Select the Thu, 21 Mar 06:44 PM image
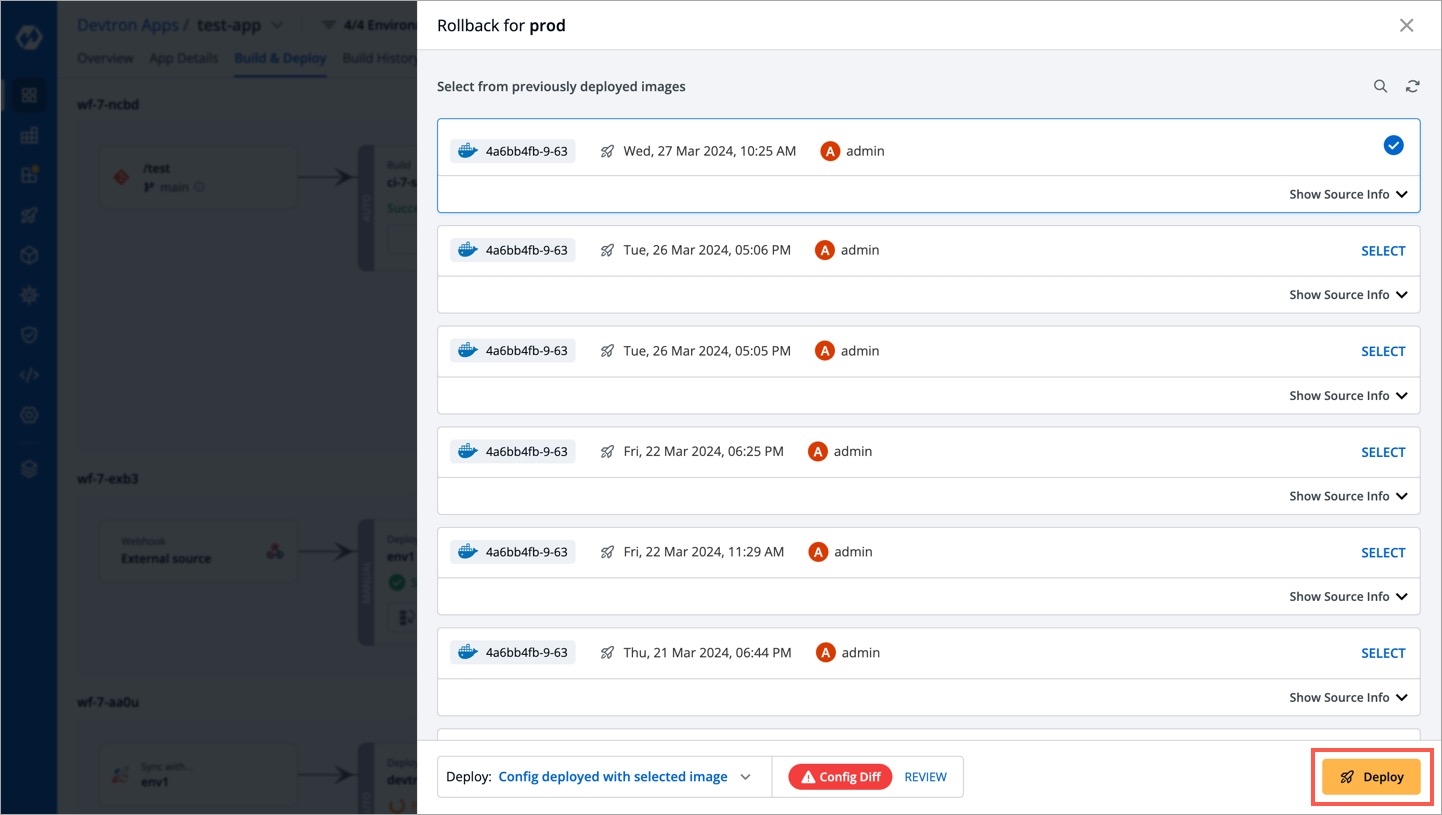Viewport: 1442px width, 815px height. tap(1383, 653)
